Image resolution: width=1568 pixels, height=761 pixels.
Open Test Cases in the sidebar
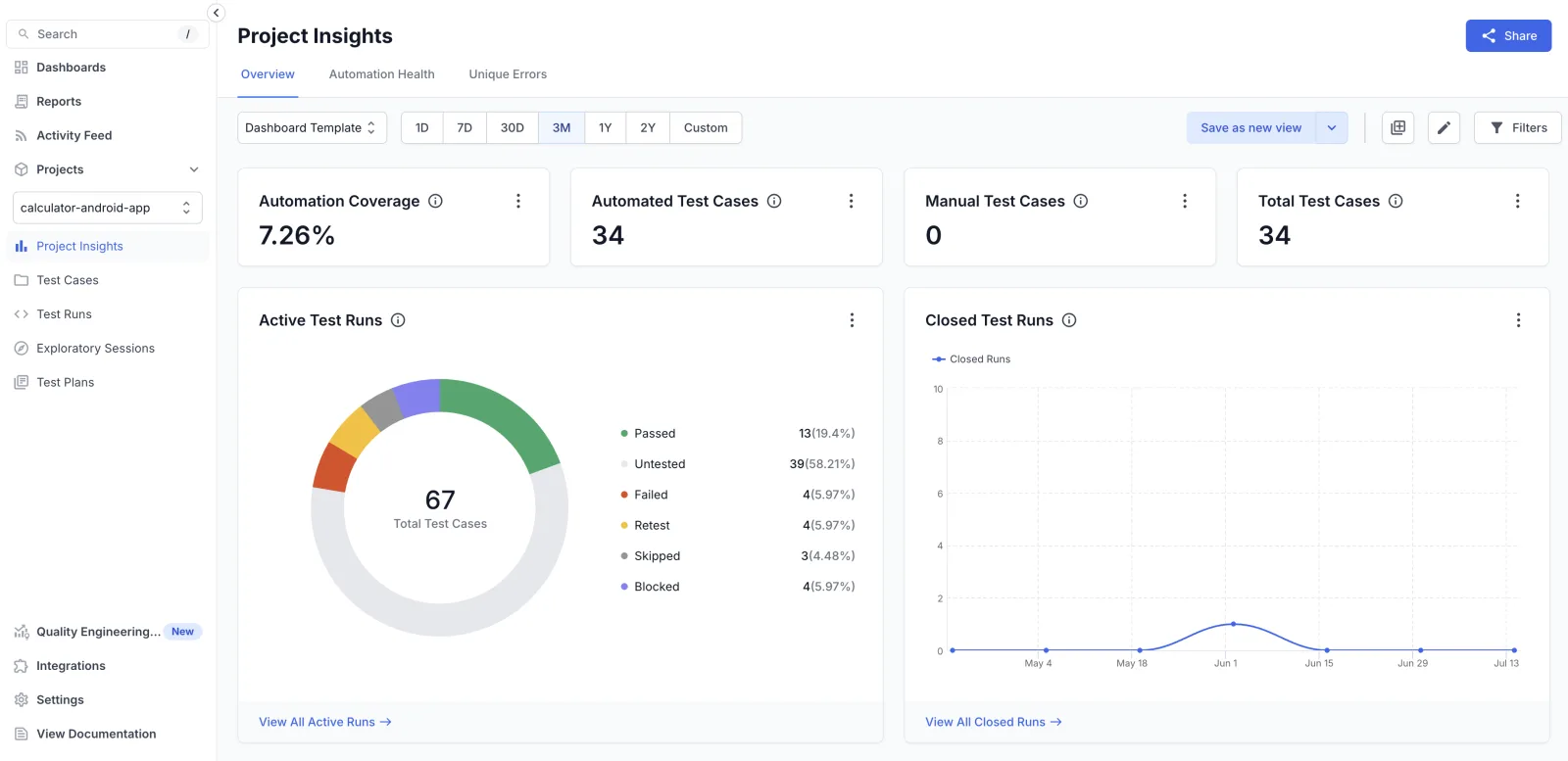[68, 280]
